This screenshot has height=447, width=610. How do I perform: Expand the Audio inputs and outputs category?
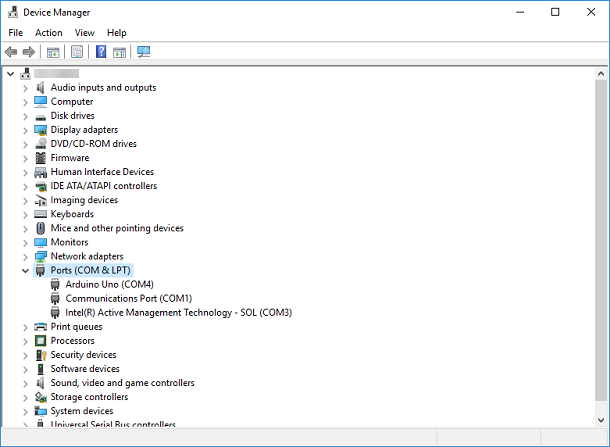25,88
